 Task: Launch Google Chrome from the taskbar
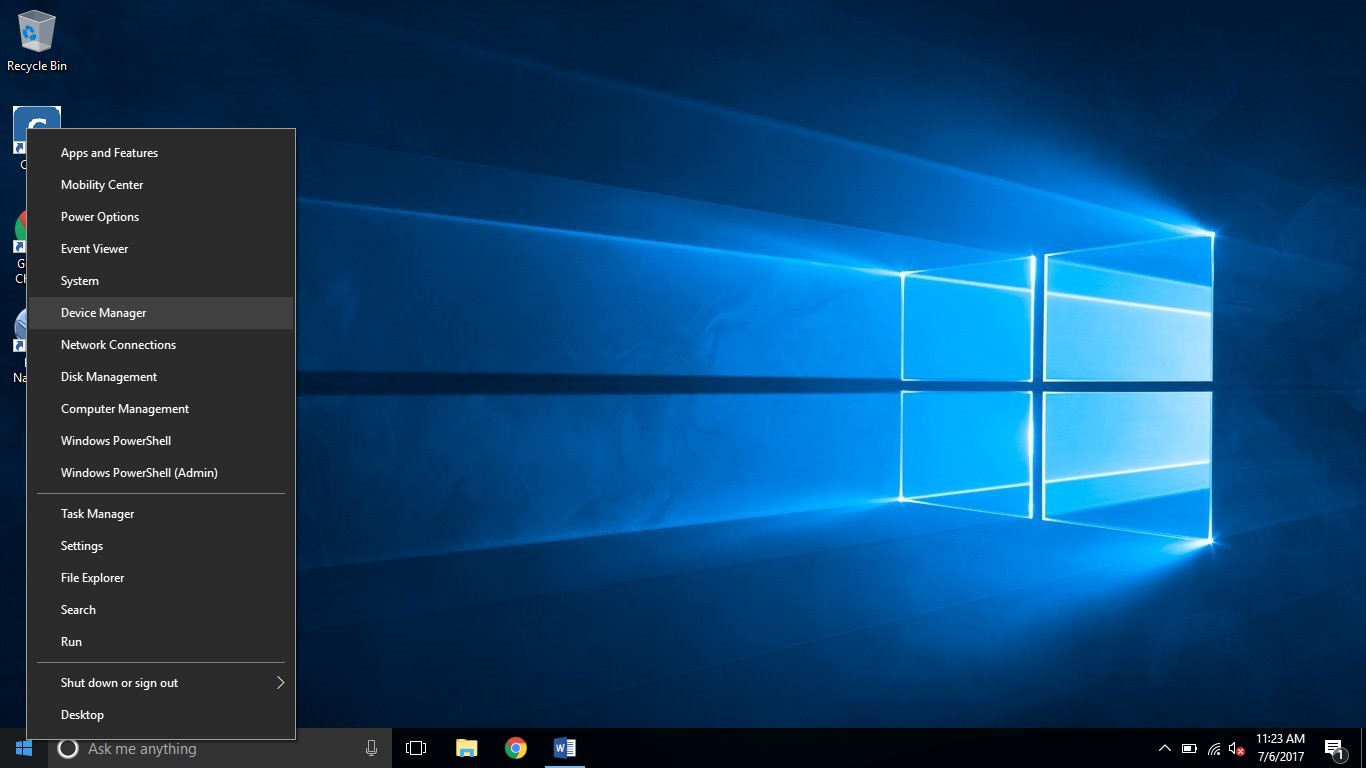tap(515, 748)
